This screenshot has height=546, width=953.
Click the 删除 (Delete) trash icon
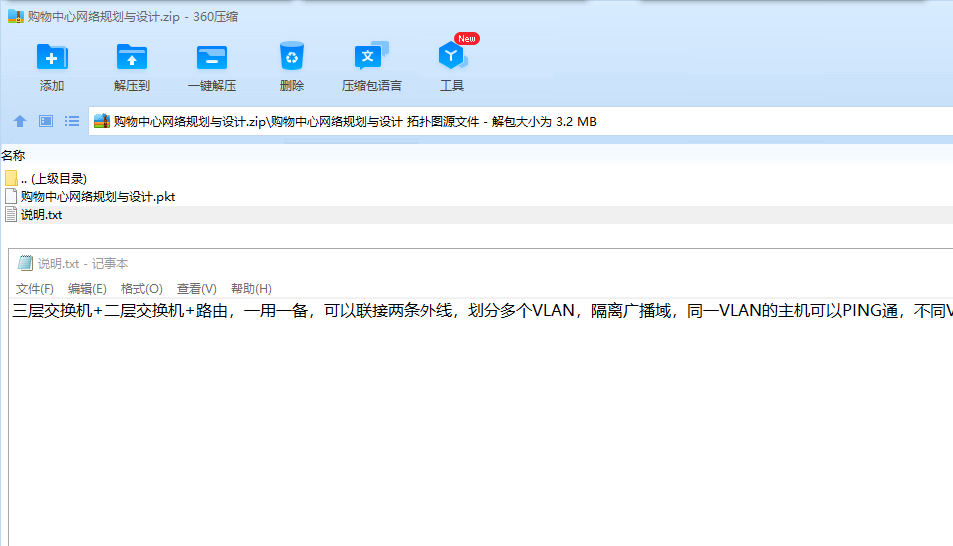(x=292, y=57)
